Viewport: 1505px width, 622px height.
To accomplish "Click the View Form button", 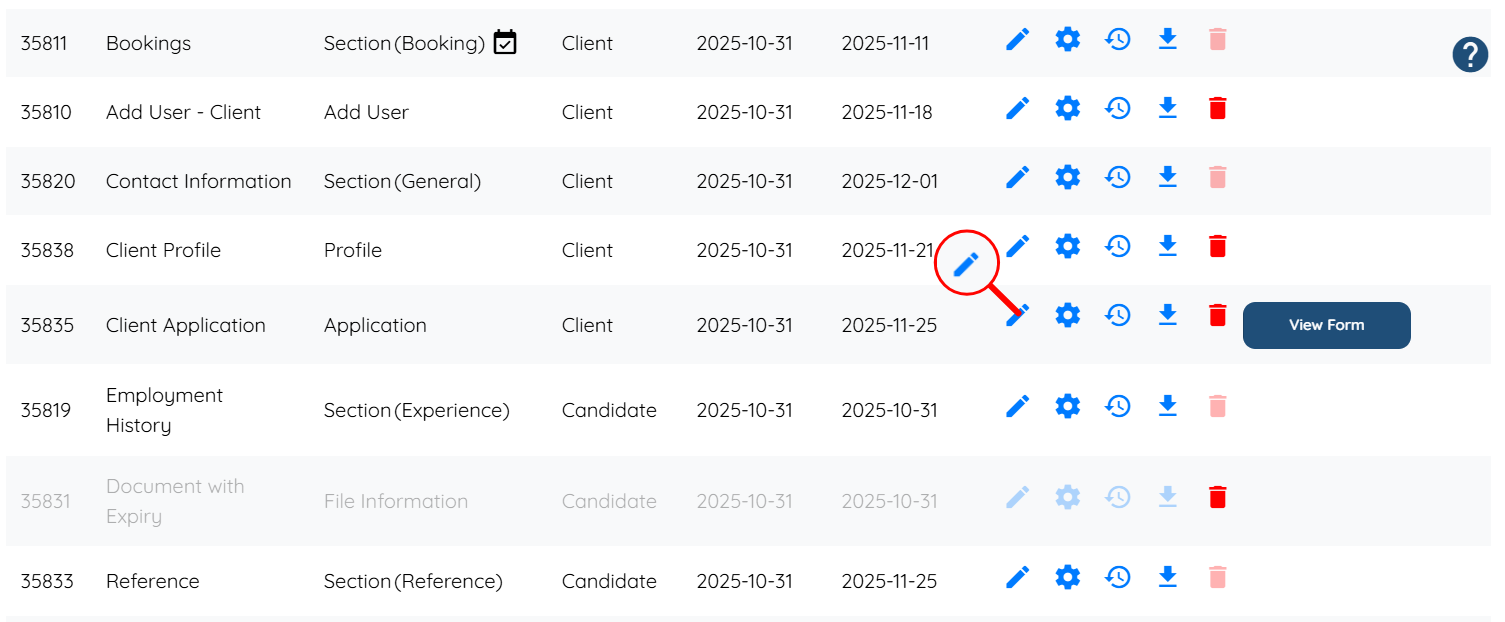I will [1326, 325].
